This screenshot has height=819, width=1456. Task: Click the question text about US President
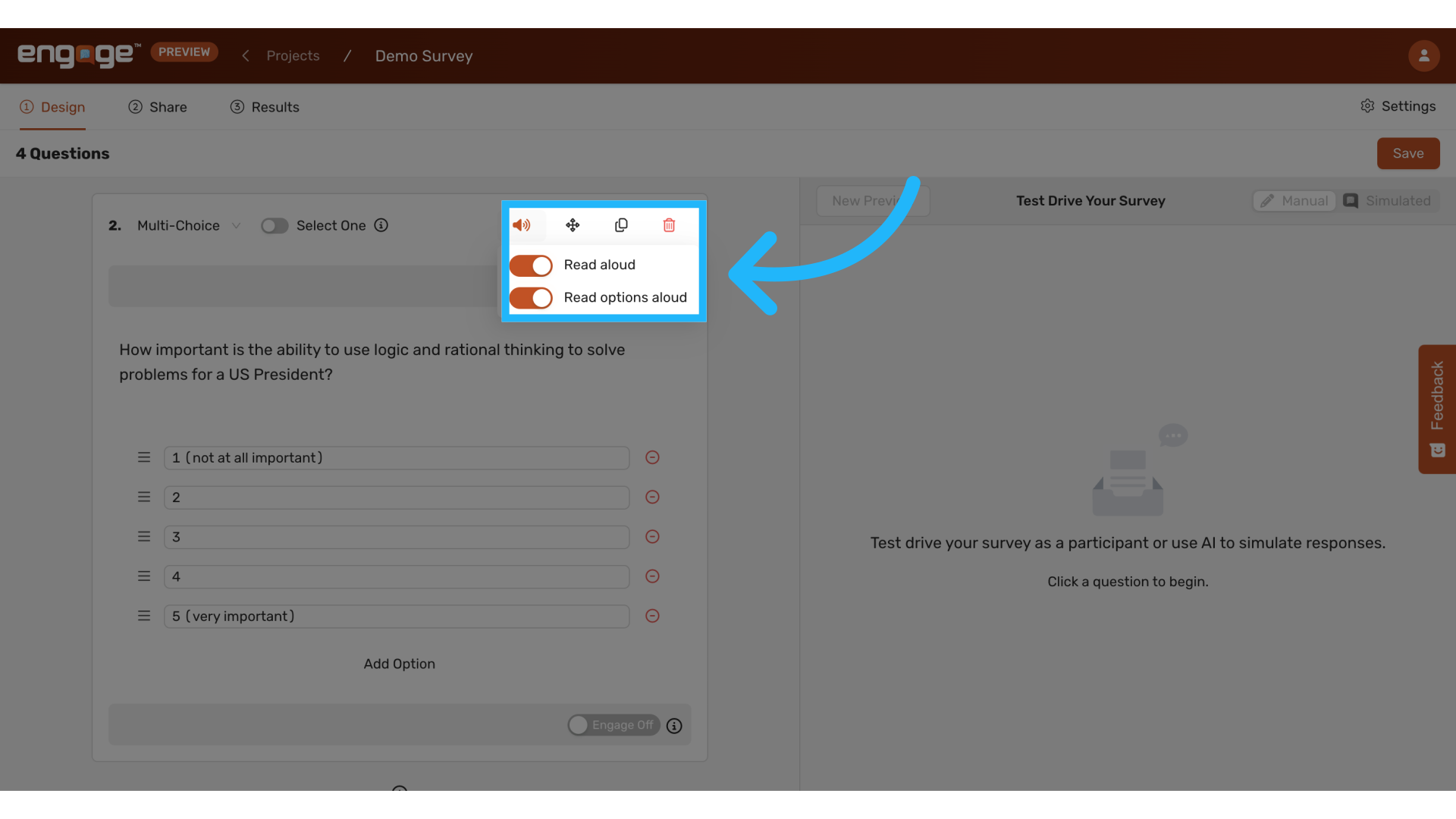click(x=372, y=362)
